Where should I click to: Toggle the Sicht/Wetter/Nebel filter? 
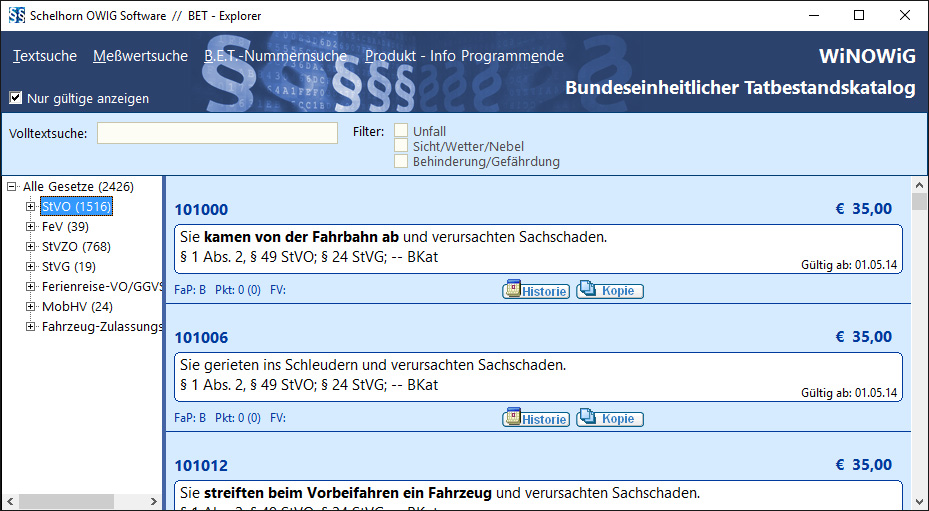click(x=401, y=146)
